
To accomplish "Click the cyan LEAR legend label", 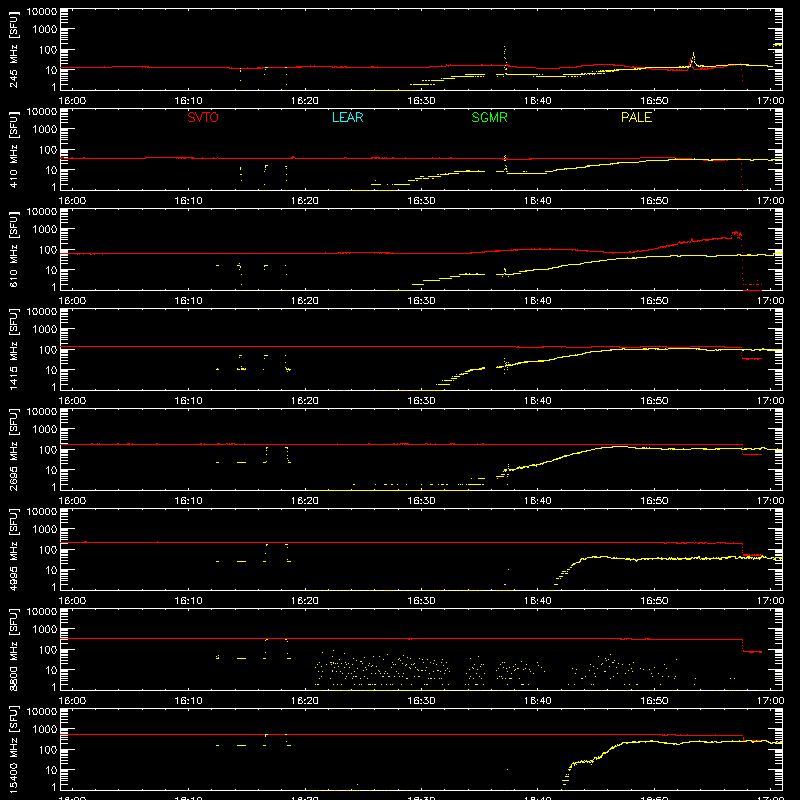I will 347,117.
